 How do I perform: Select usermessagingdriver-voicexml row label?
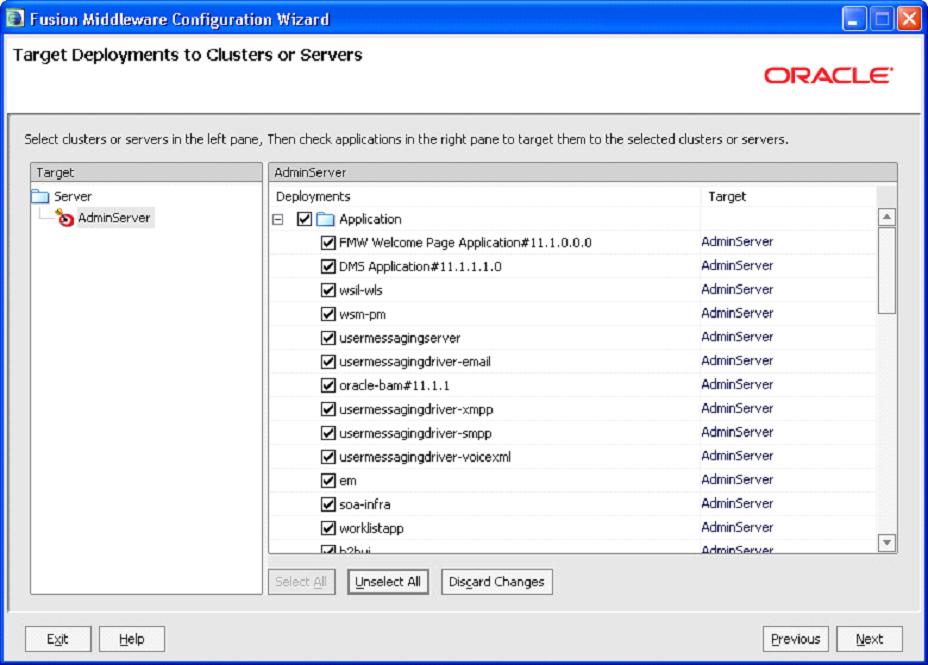click(x=425, y=457)
